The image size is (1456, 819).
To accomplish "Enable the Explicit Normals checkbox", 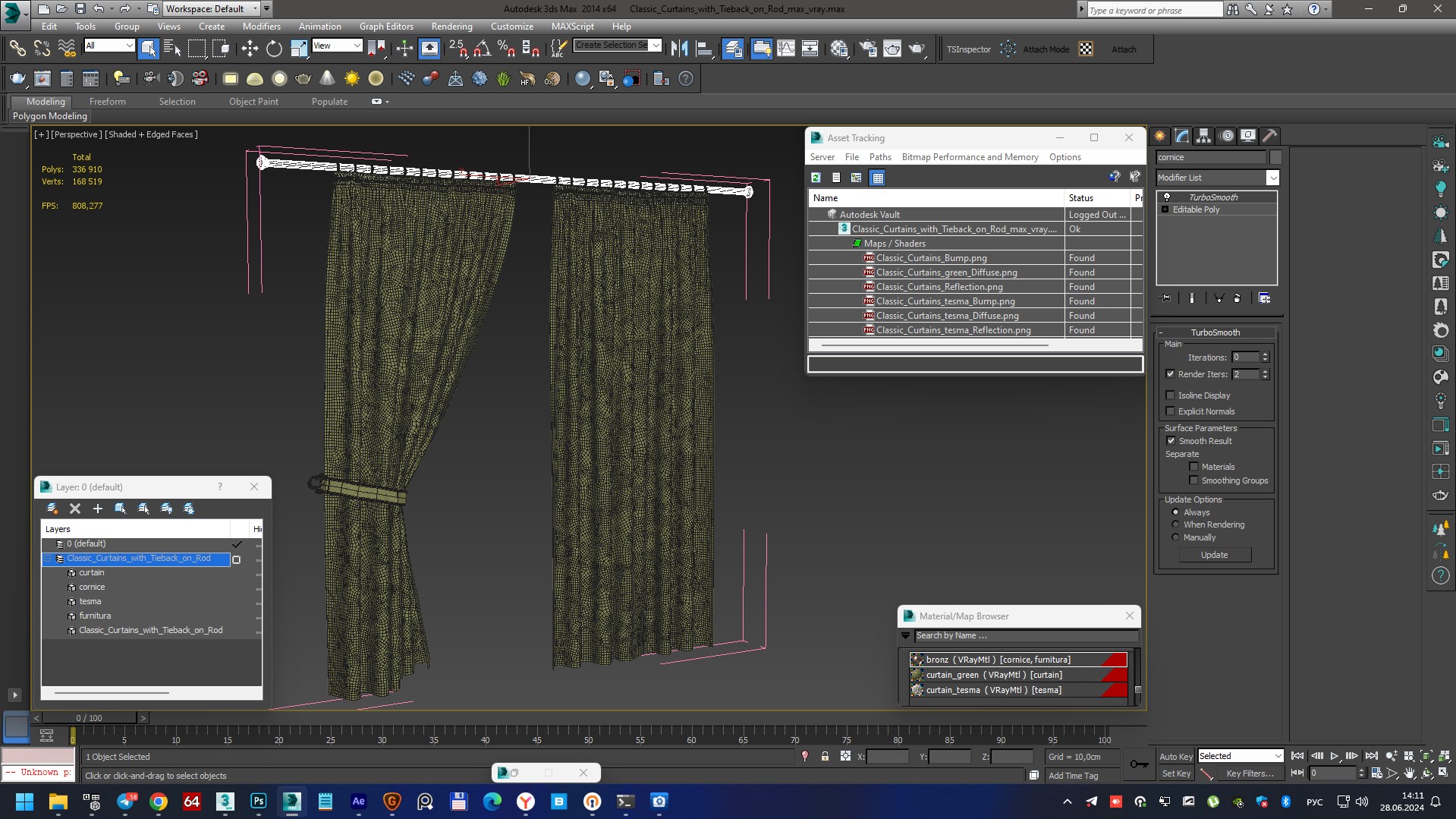I will coord(1170,411).
